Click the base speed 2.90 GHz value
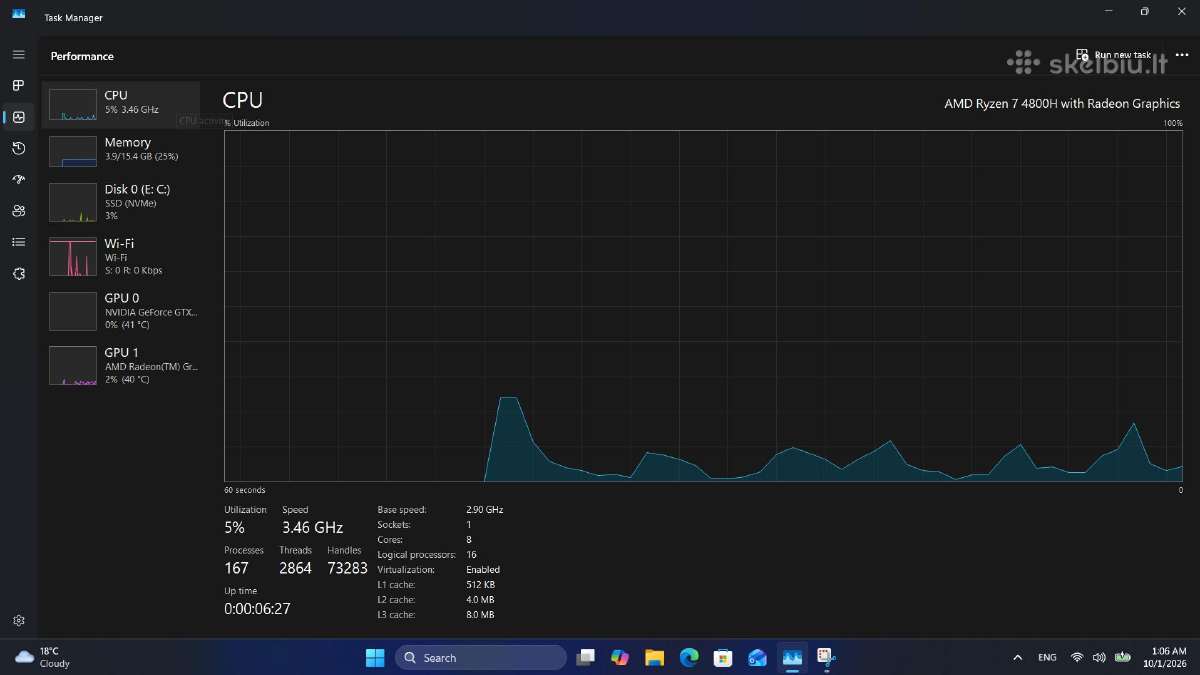The height and width of the screenshot is (675, 1200). tap(485, 510)
